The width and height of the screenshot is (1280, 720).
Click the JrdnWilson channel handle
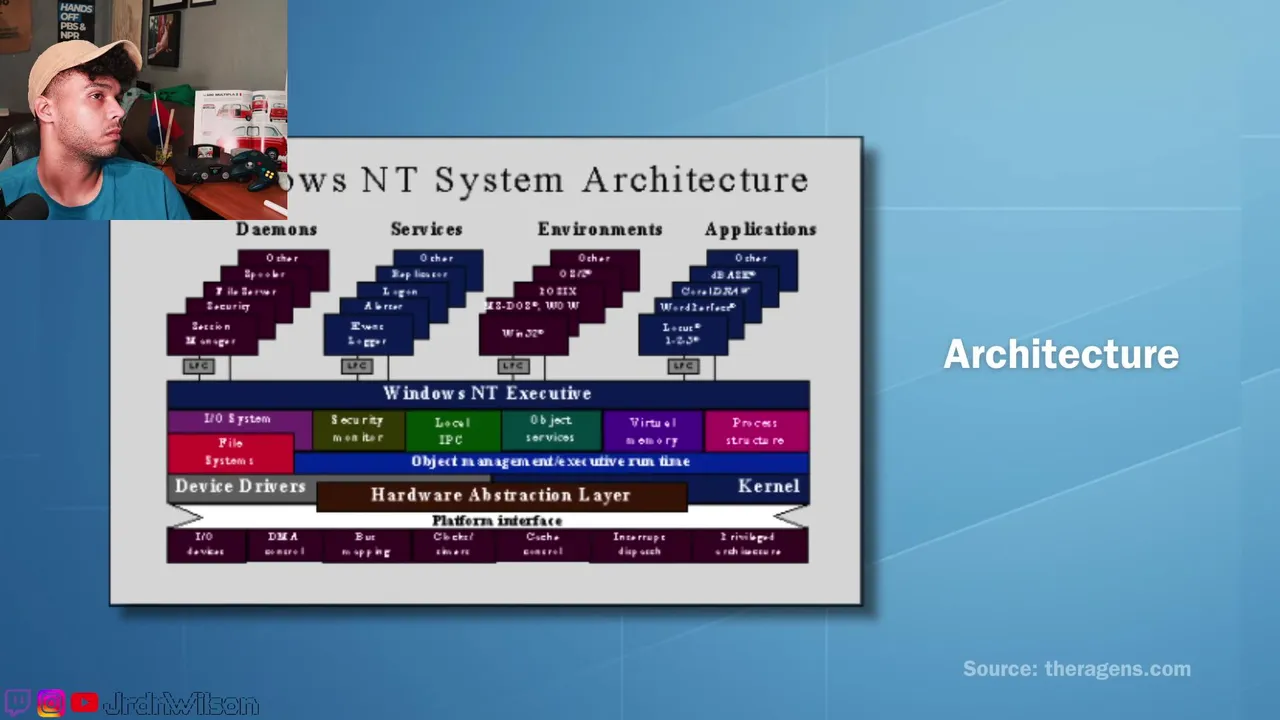[181, 704]
